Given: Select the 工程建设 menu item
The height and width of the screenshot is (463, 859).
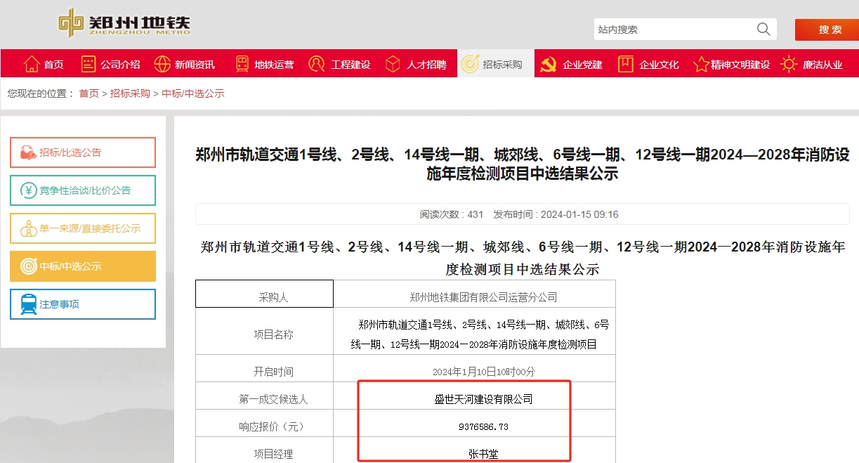Looking at the screenshot, I should click(x=340, y=64).
